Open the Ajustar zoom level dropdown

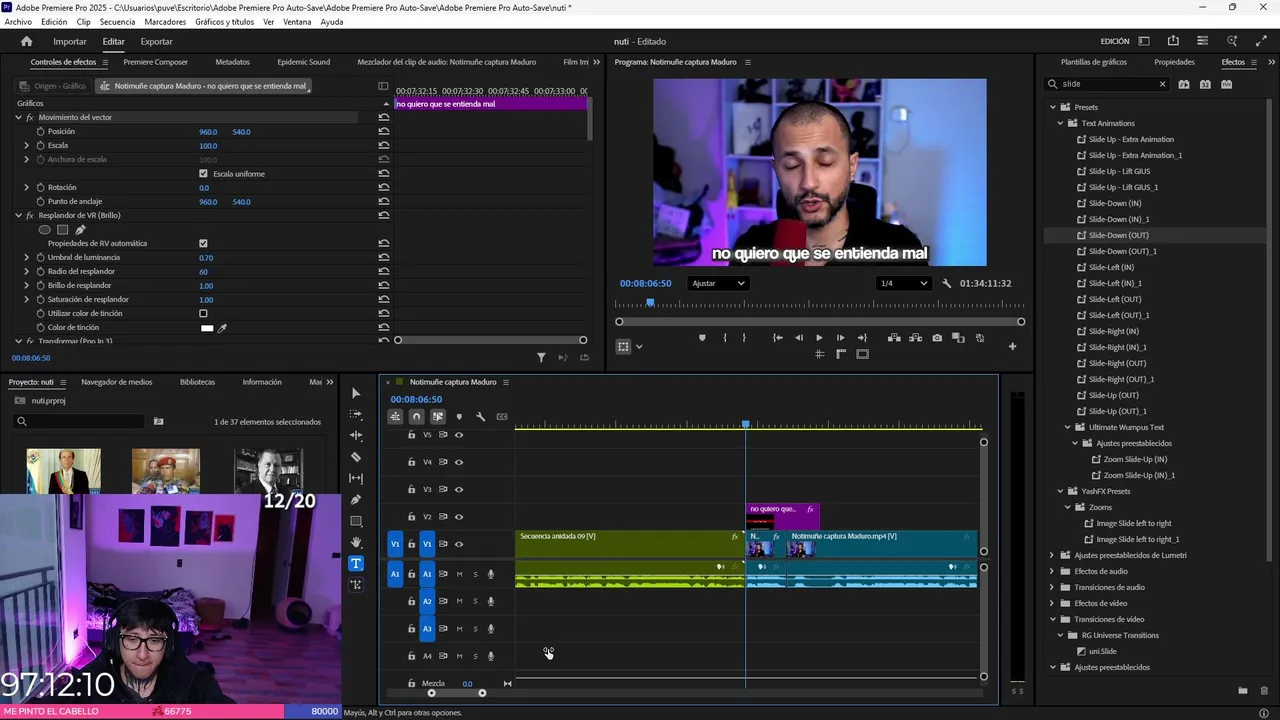718,284
